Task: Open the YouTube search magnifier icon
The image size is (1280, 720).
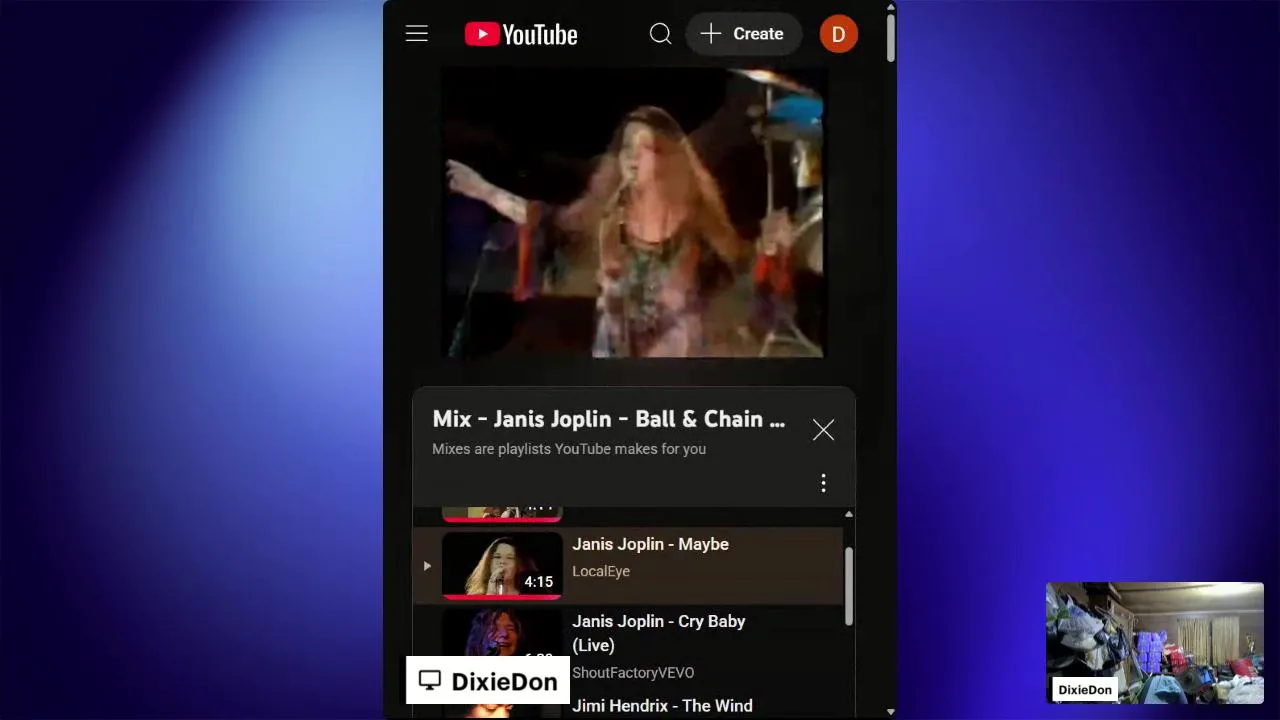Action: click(x=660, y=34)
